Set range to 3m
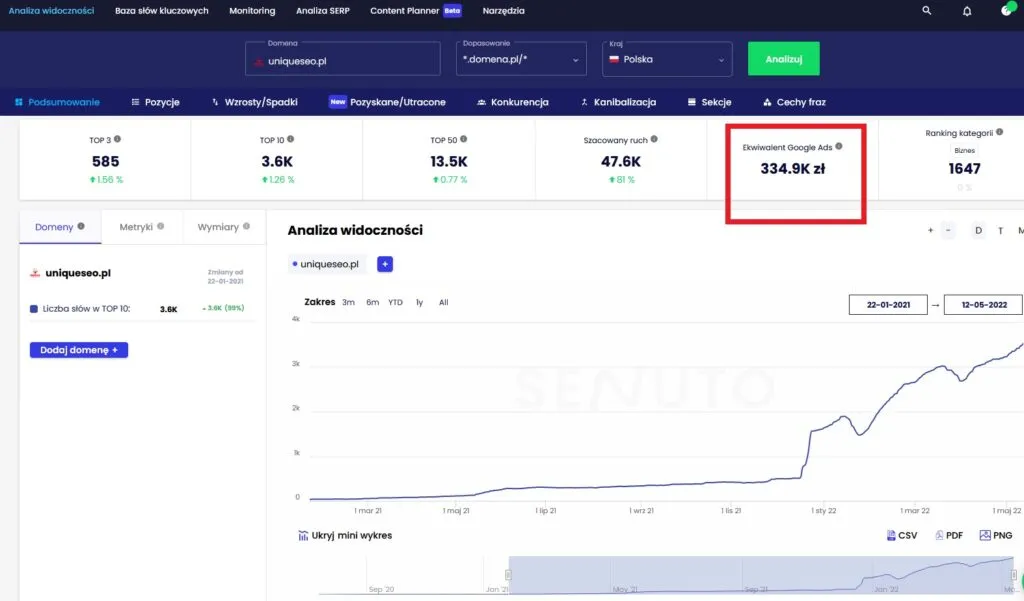The width and height of the screenshot is (1024, 601). 349,302
